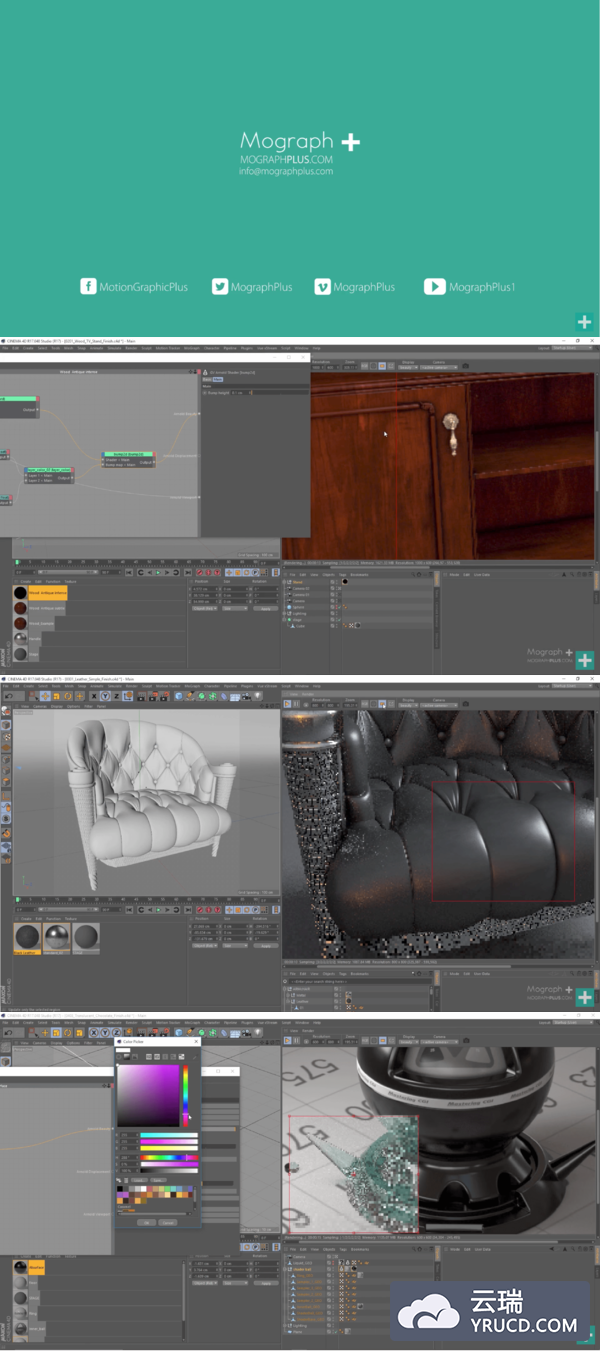The height and width of the screenshot is (1351, 600).
Task: Click the info@mographplus.com email address
Action: [286, 171]
